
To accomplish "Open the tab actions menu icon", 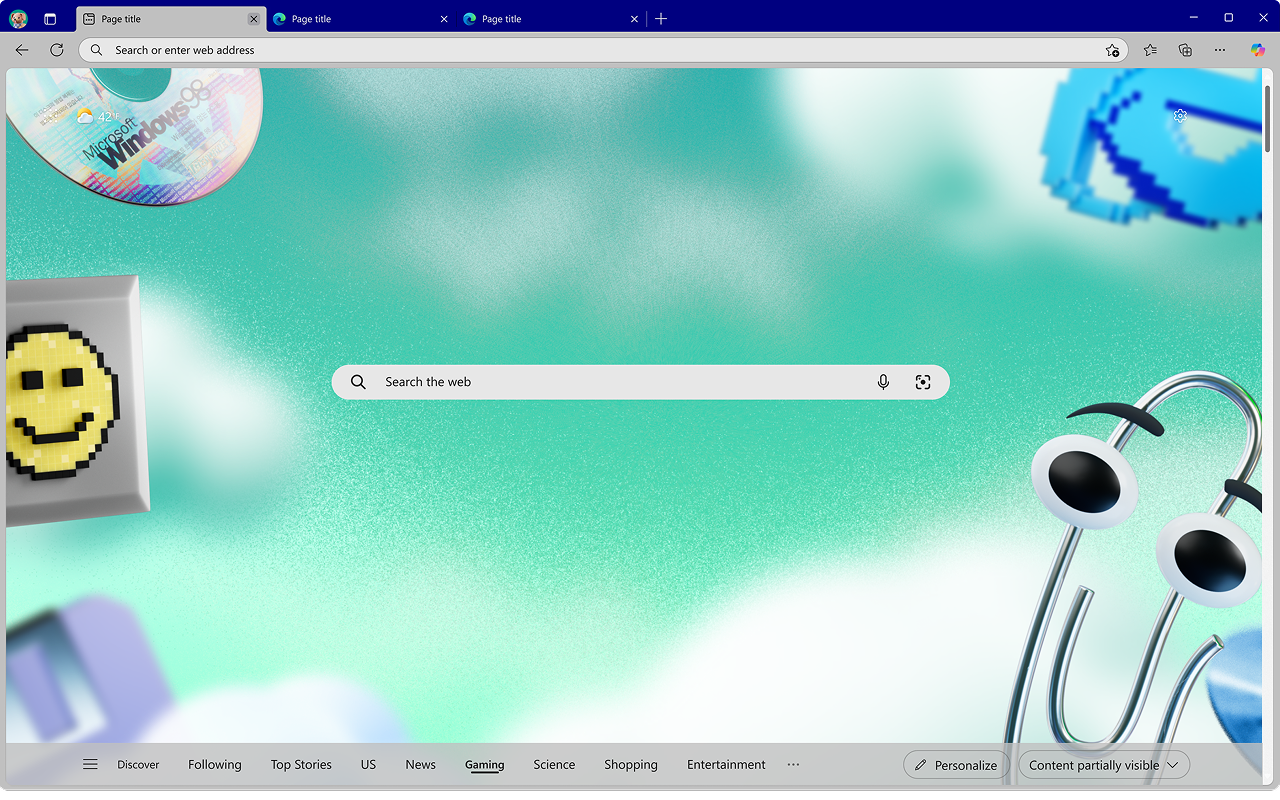I will click(51, 19).
